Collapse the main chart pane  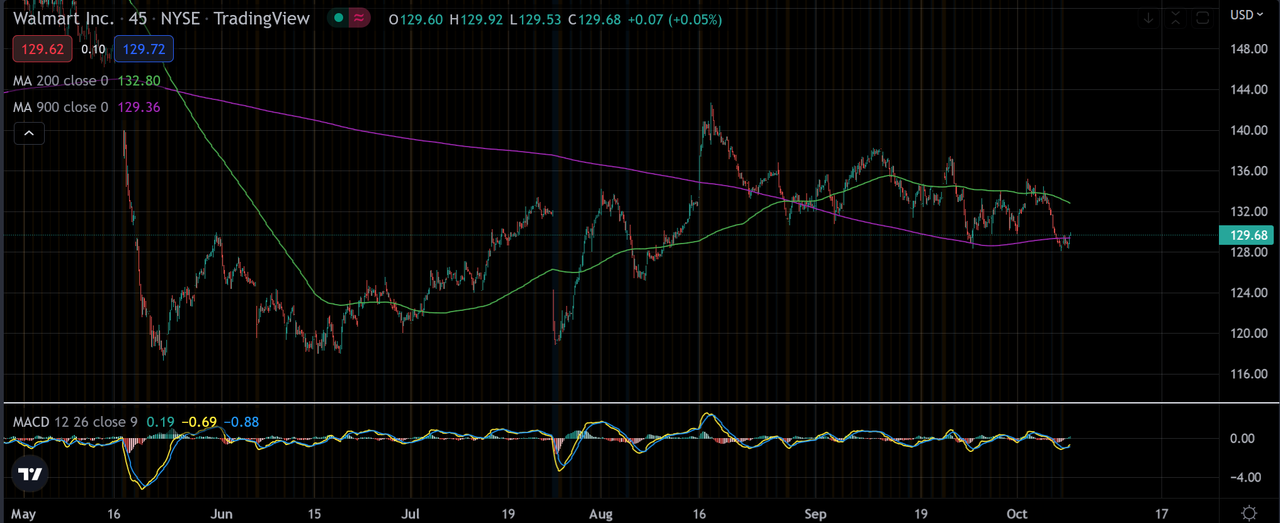point(1177,17)
